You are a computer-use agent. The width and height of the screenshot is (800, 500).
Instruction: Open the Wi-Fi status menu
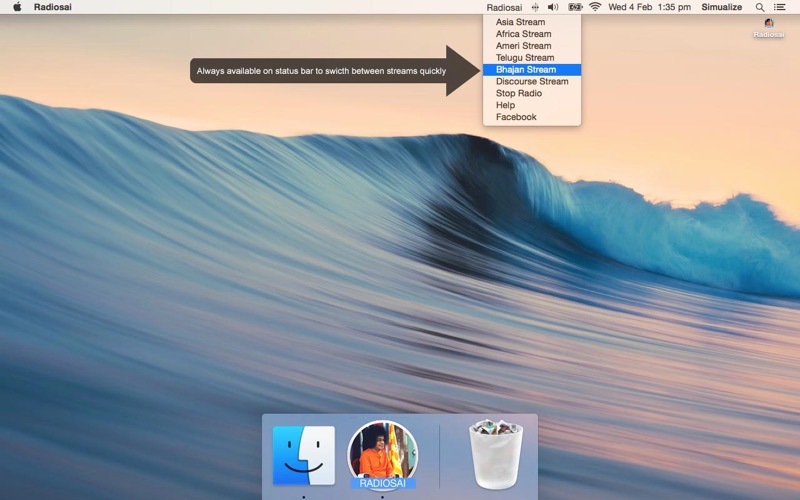pos(596,7)
